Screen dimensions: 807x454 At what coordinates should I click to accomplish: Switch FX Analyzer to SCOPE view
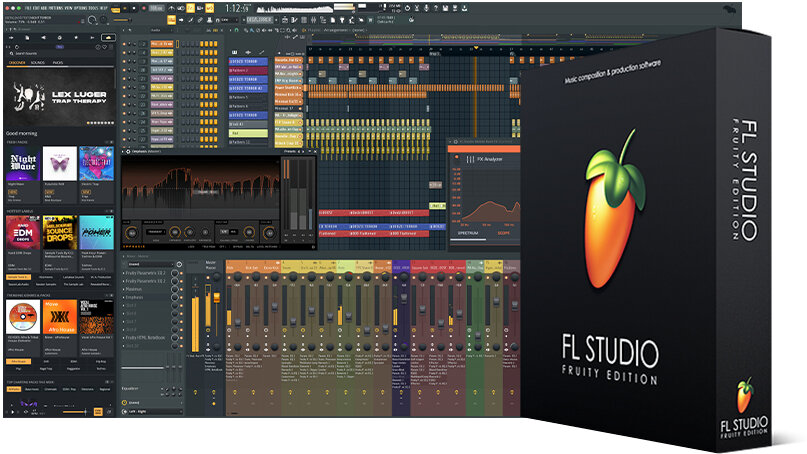coord(503,233)
